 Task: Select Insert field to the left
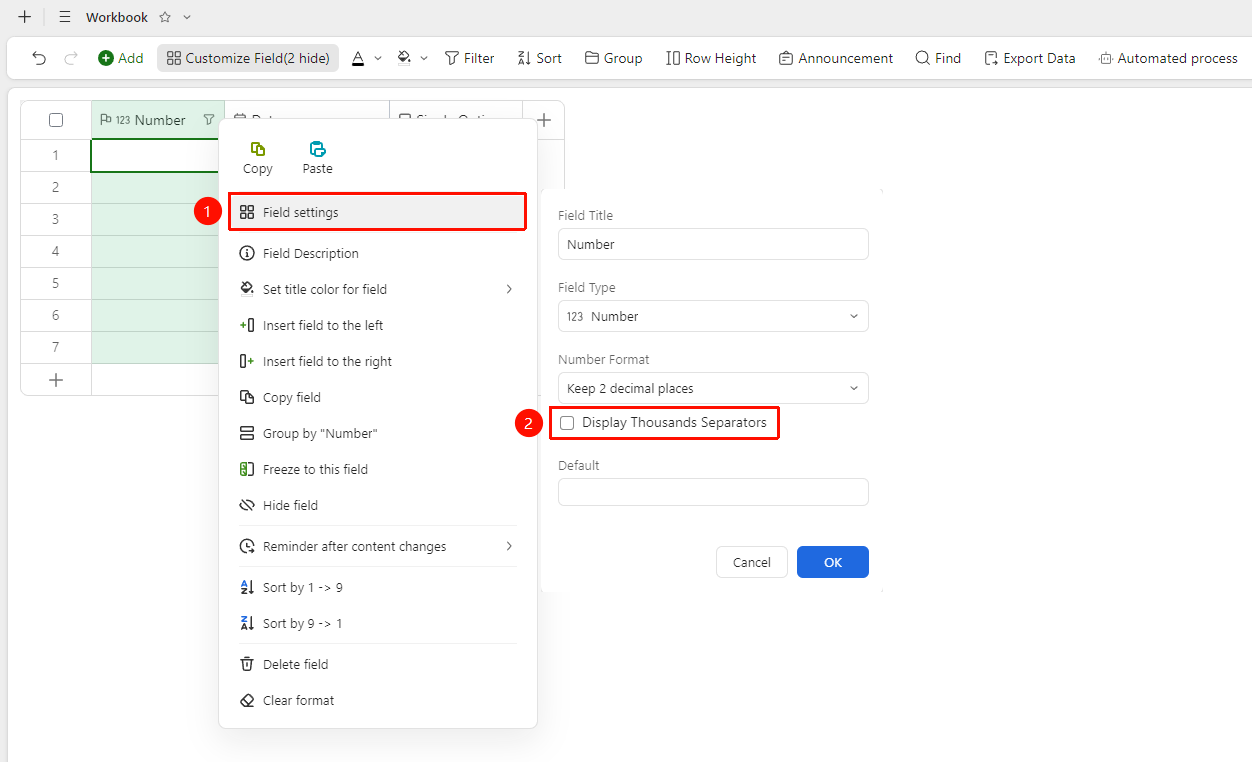click(x=378, y=325)
